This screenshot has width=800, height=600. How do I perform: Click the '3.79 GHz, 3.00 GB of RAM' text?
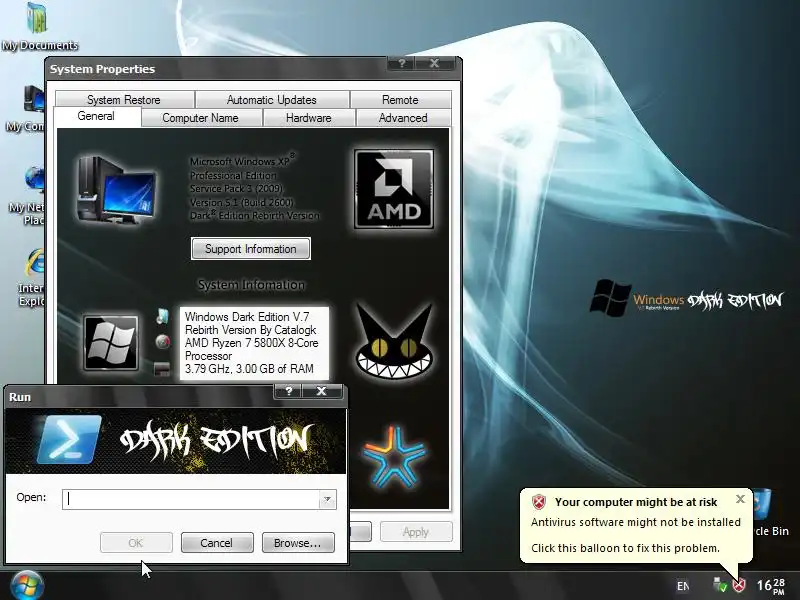click(249, 368)
